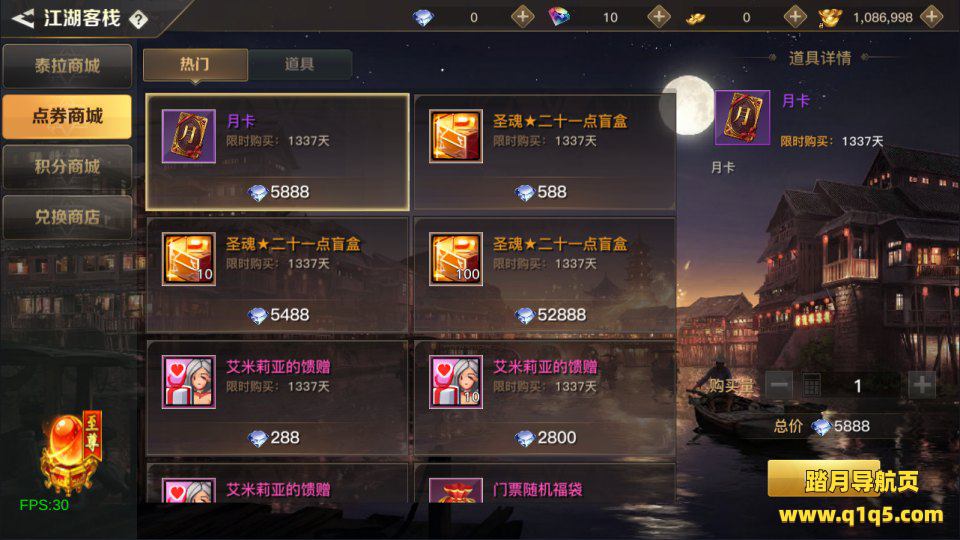960x540 pixels.
Task: Select the 热门 tab
Action: [195, 64]
